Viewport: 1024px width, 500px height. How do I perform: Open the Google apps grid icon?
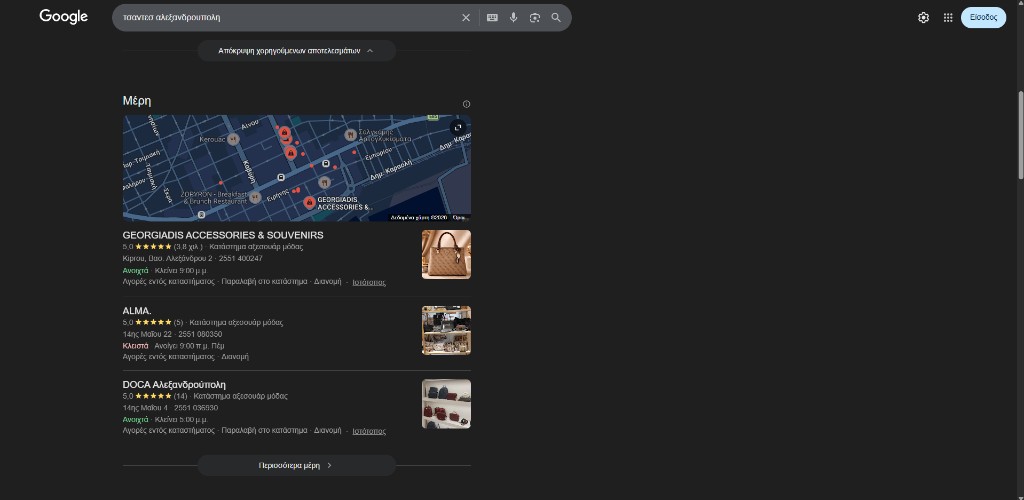(x=948, y=18)
